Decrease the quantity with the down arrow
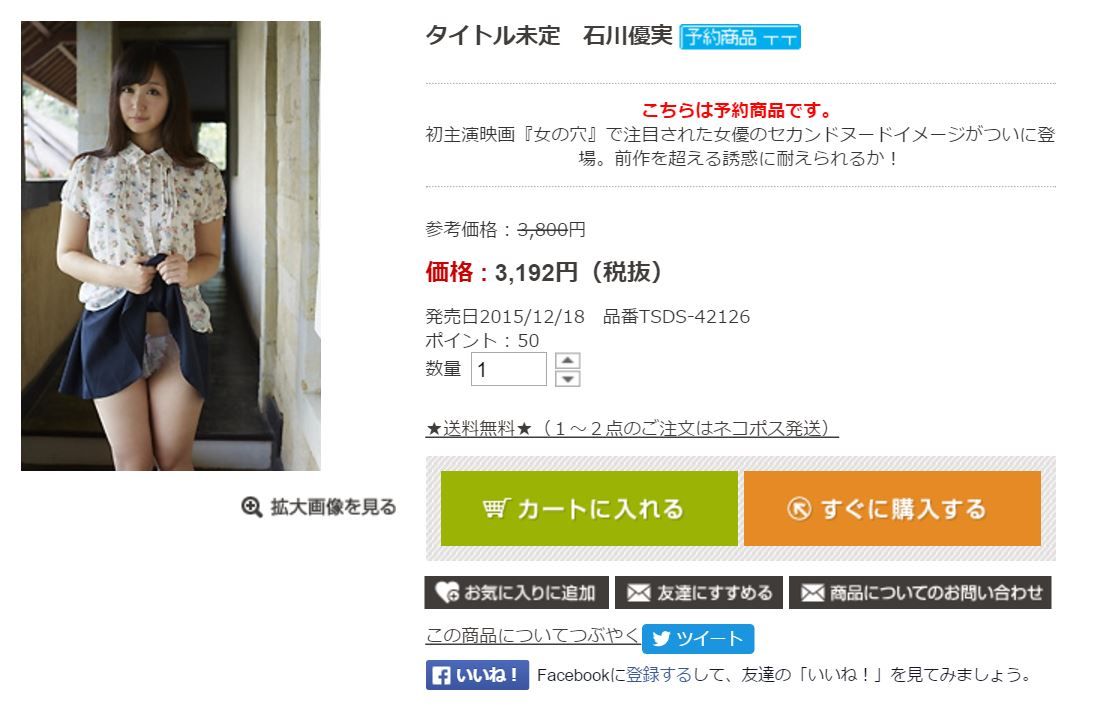The width and height of the screenshot is (1113, 727). [x=567, y=378]
